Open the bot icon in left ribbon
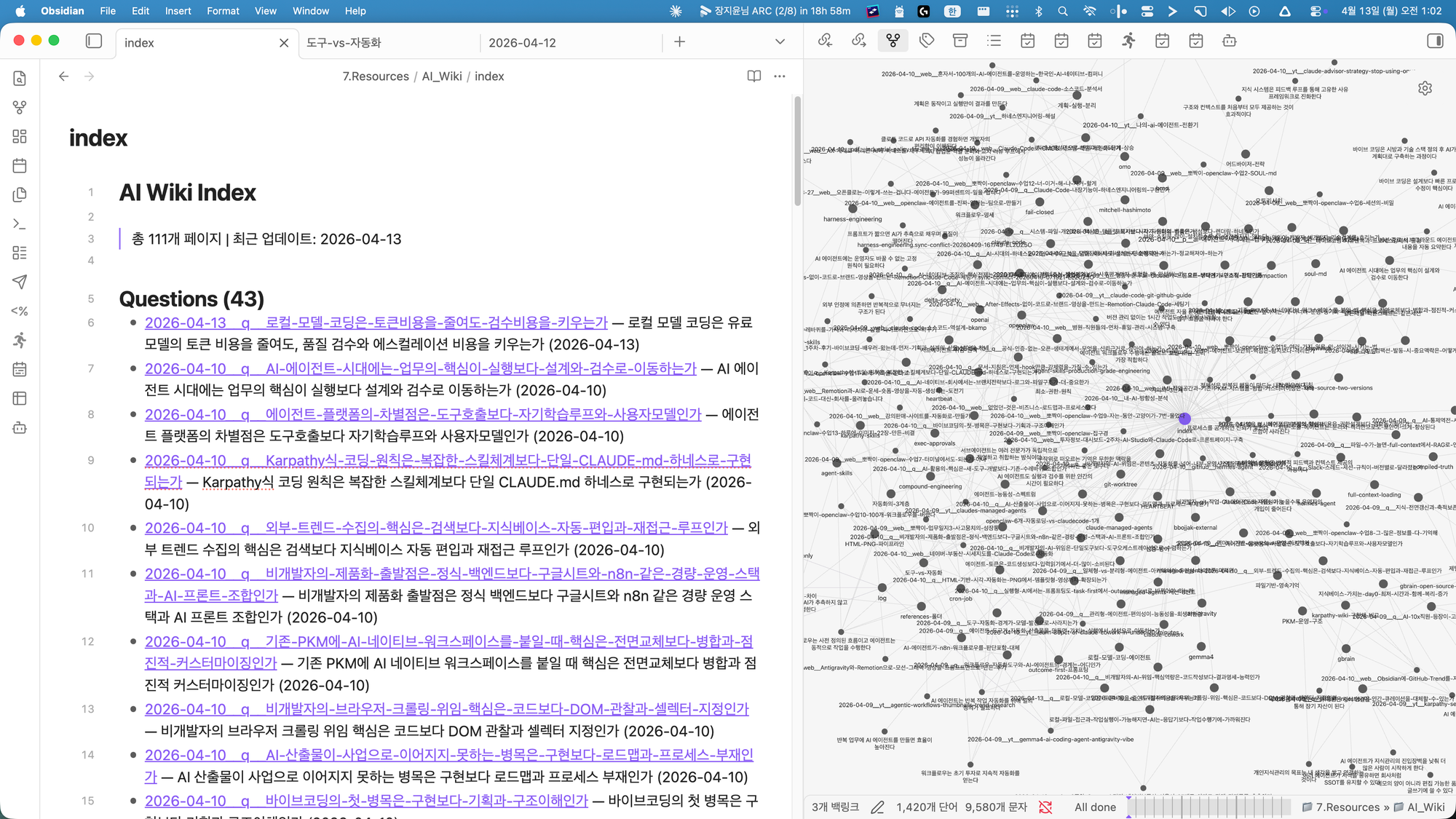This screenshot has height=819, width=1456. pyautogui.click(x=20, y=428)
